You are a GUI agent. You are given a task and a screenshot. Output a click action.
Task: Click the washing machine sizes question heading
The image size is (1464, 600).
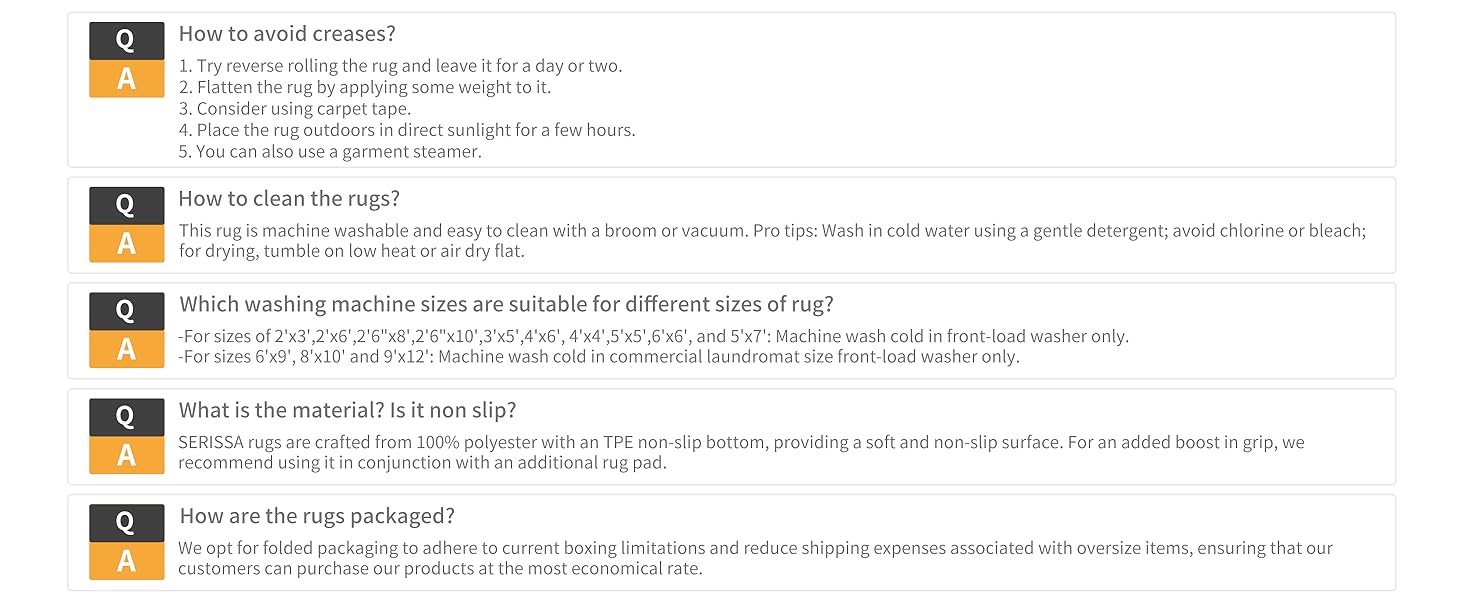pyautogui.click(x=506, y=304)
